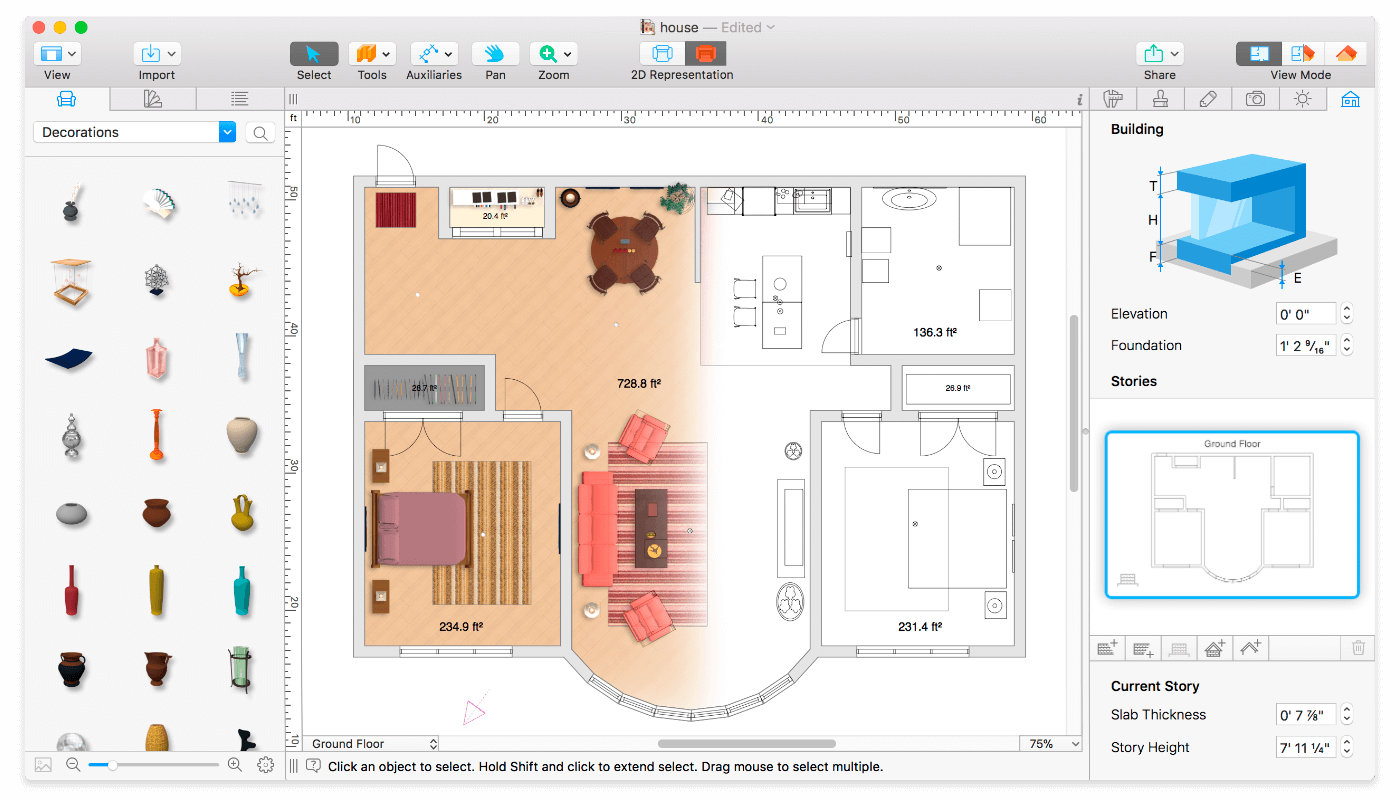Screen dimensions: 1400x800
Task: Open the library settings gear icon
Action: pyautogui.click(x=265, y=765)
